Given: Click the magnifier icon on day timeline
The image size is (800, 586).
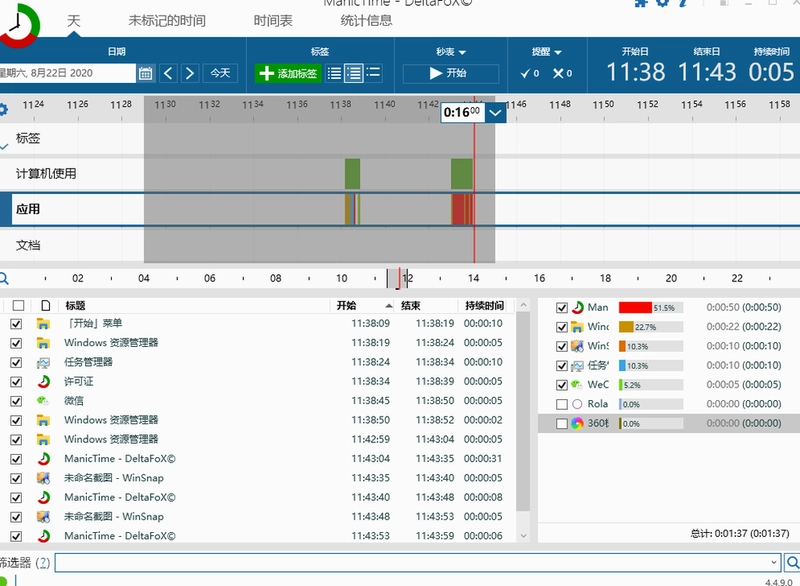Looking at the screenshot, I should pos(4,278).
